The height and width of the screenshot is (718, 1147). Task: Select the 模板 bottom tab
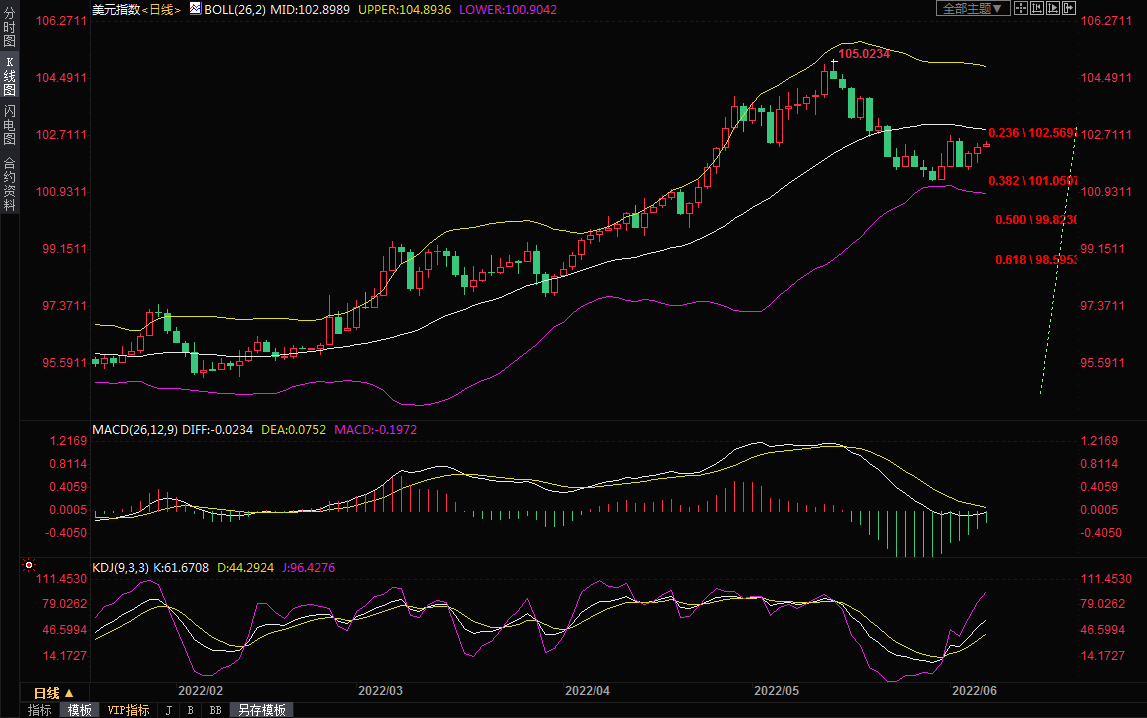coord(80,710)
